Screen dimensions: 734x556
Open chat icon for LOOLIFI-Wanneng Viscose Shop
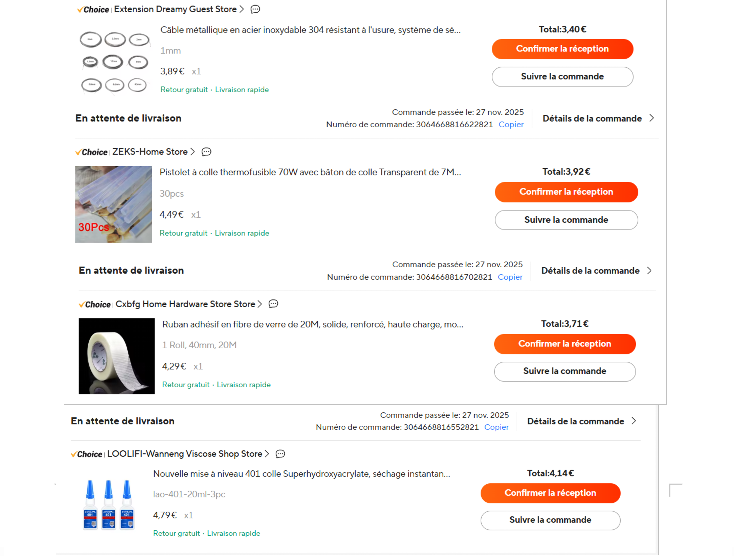[x=280, y=454]
